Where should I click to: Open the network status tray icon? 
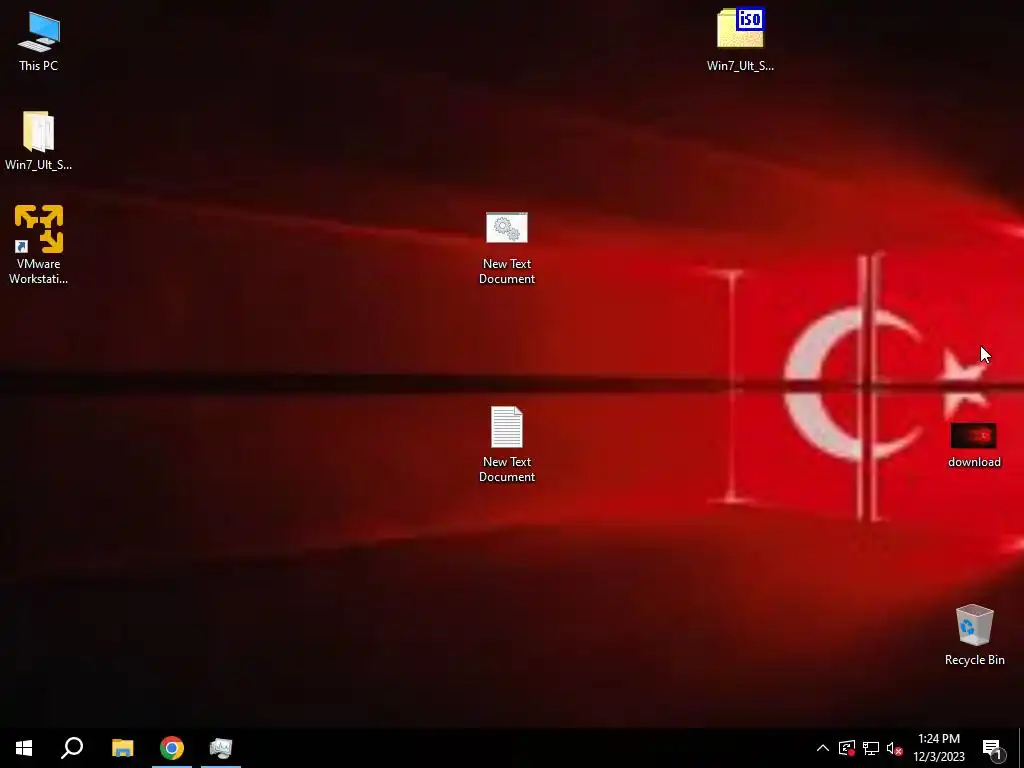[x=871, y=748]
